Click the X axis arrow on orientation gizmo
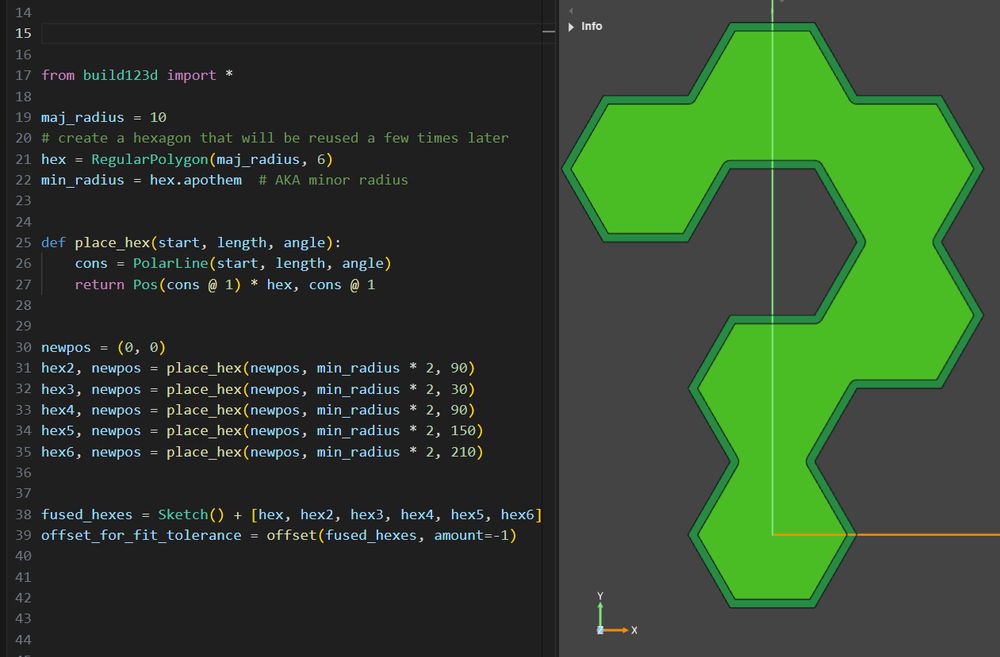This screenshot has height=657, width=1000. click(618, 630)
